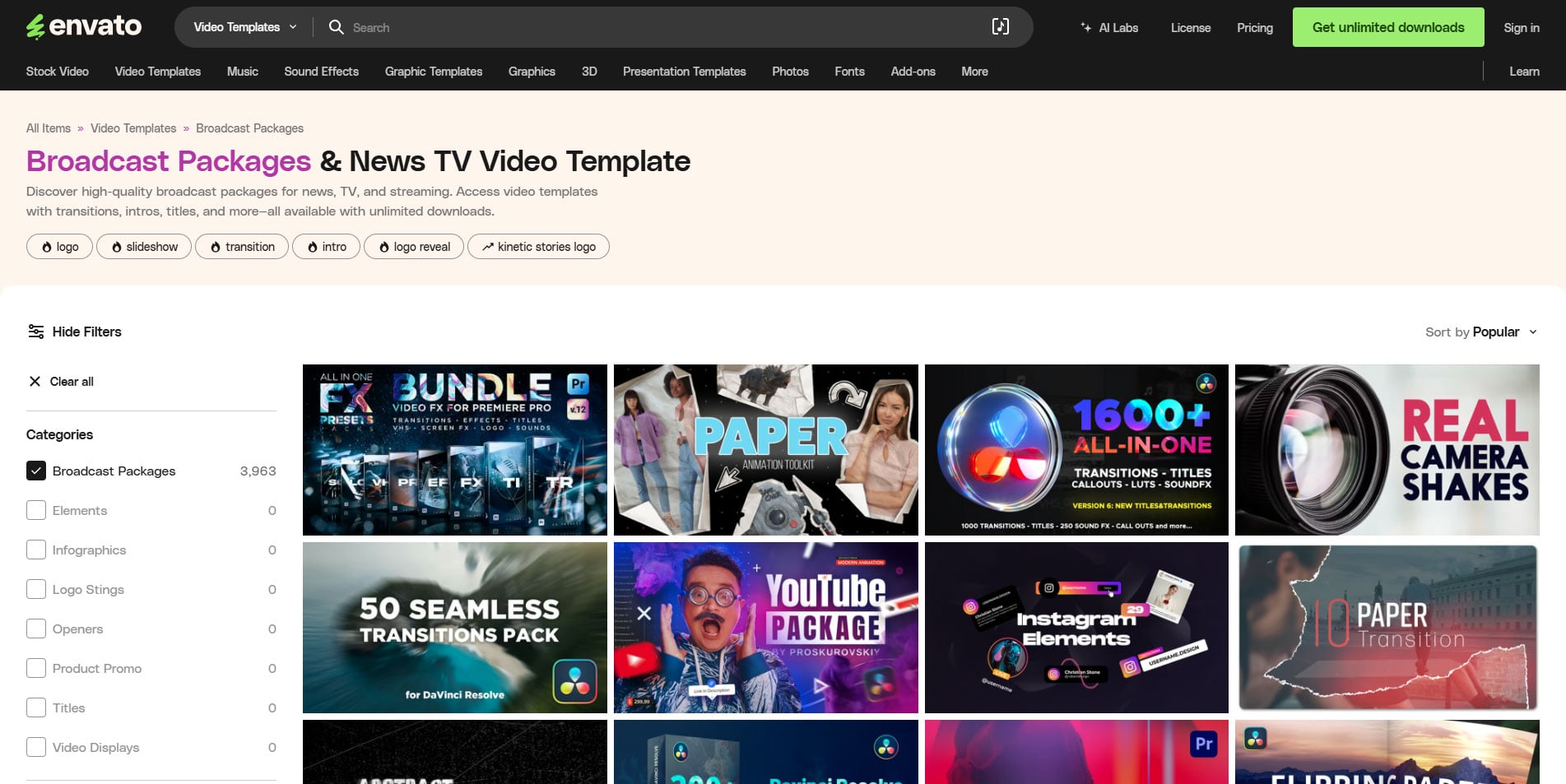Open Add-ons nav item
The width and height of the screenshot is (1566, 784).
coord(913,72)
